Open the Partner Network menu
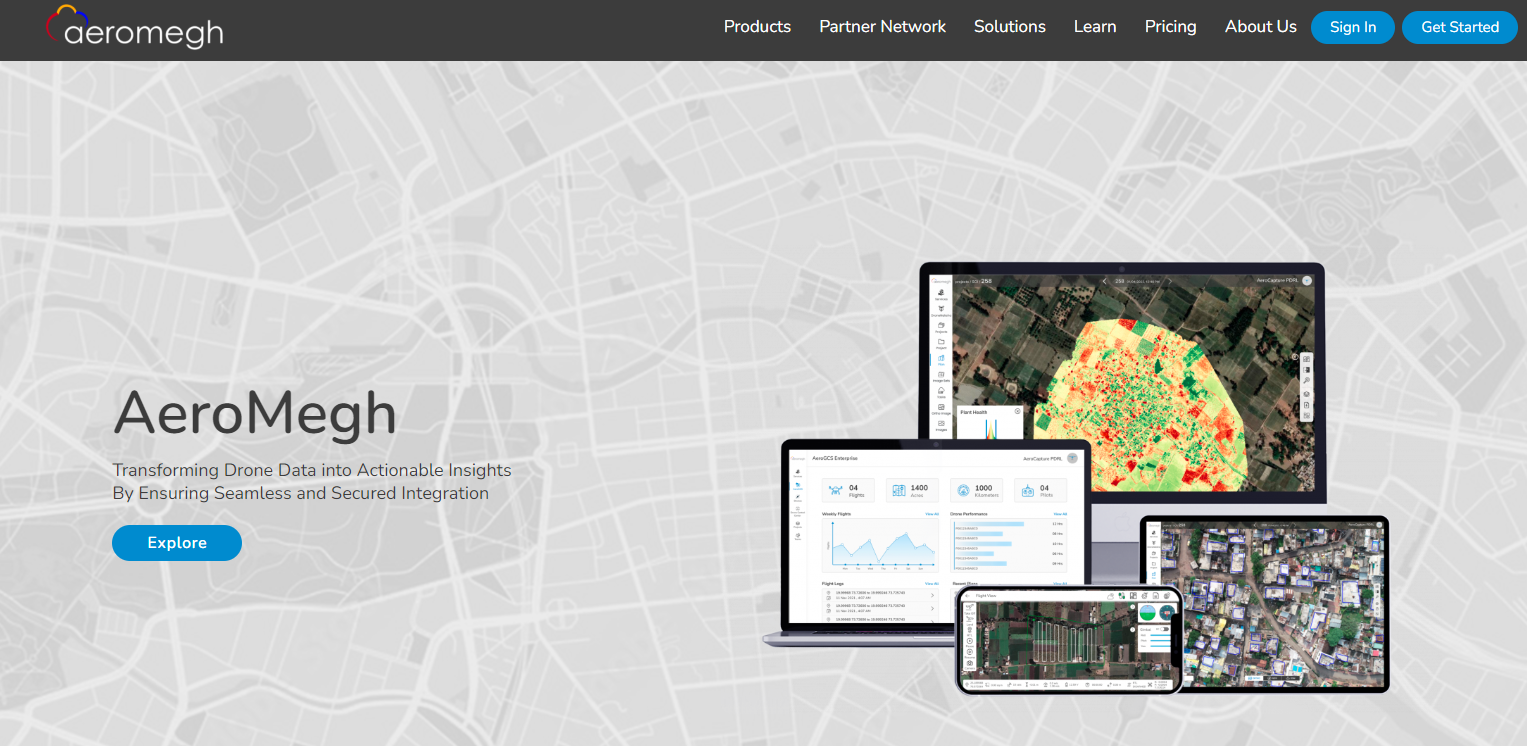1527x746 pixels. point(882,27)
